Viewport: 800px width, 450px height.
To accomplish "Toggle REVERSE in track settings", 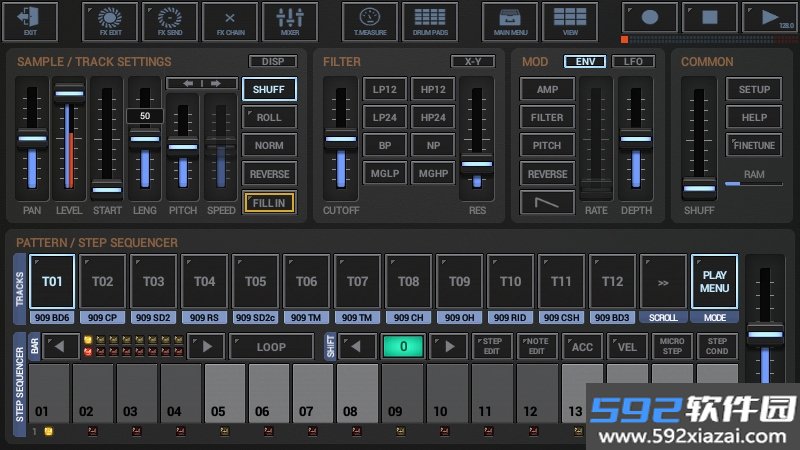I will point(269,174).
